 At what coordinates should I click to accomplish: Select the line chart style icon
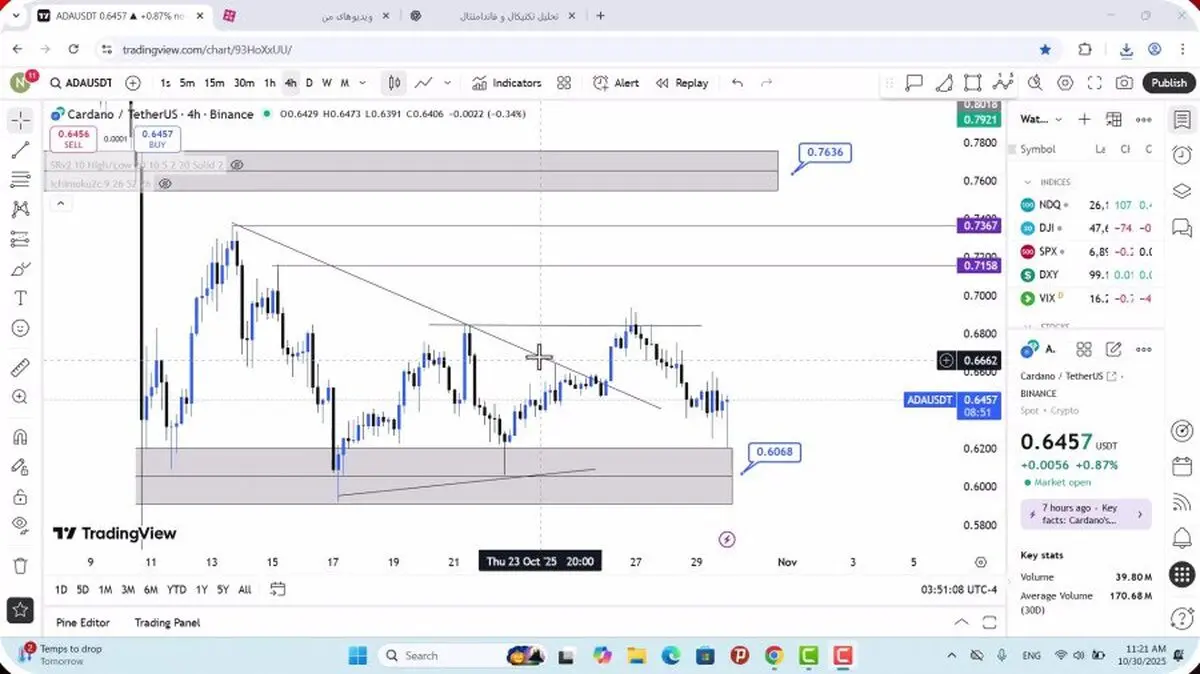click(x=424, y=83)
